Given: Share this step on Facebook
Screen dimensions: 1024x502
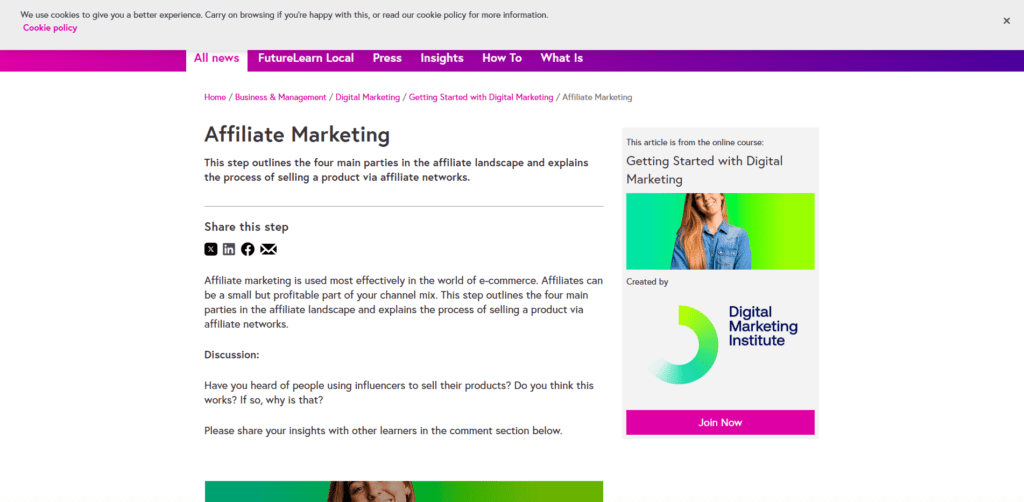Looking at the screenshot, I should (248, 249).
